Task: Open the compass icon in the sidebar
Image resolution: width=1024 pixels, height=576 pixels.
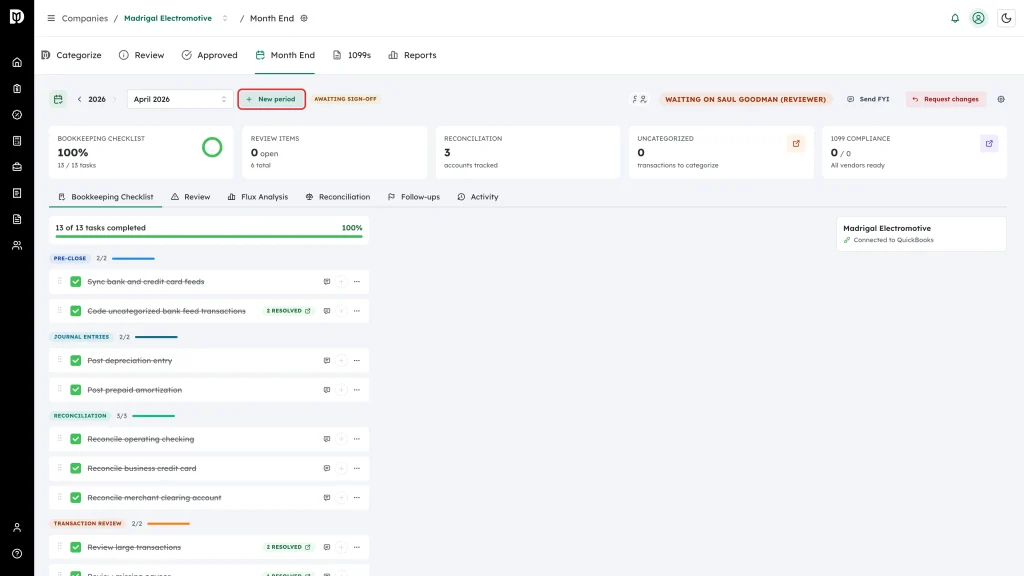Action: click(x=17, y=114)
